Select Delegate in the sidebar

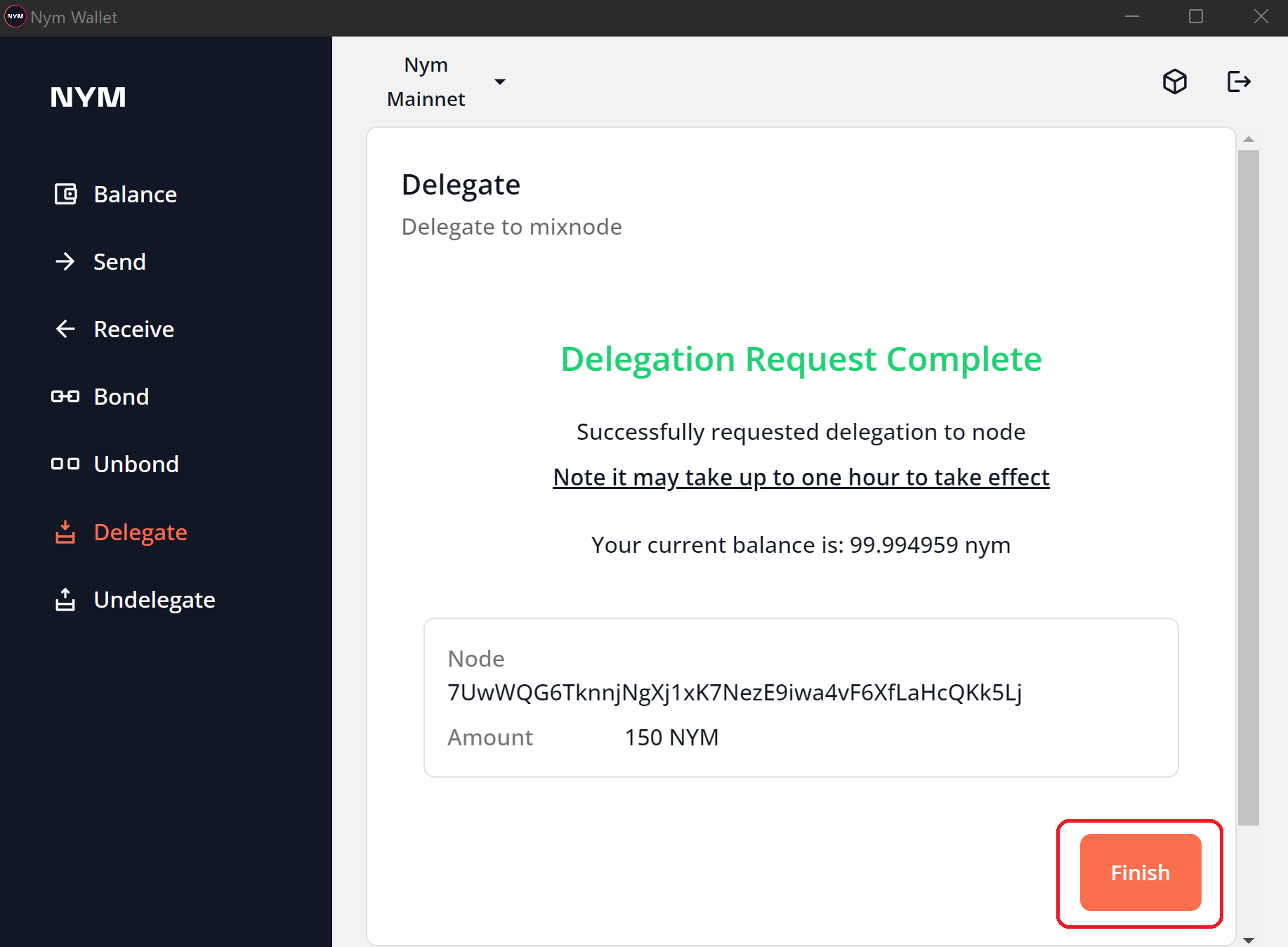pos(140,533)
